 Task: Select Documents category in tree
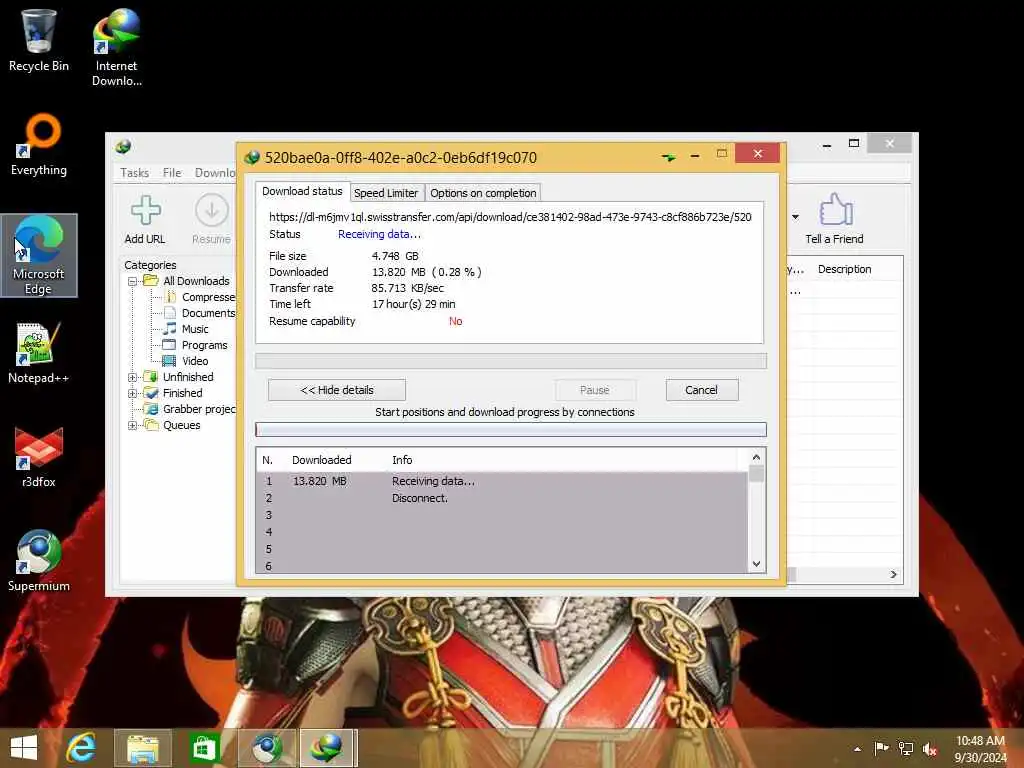pos(200,313)
